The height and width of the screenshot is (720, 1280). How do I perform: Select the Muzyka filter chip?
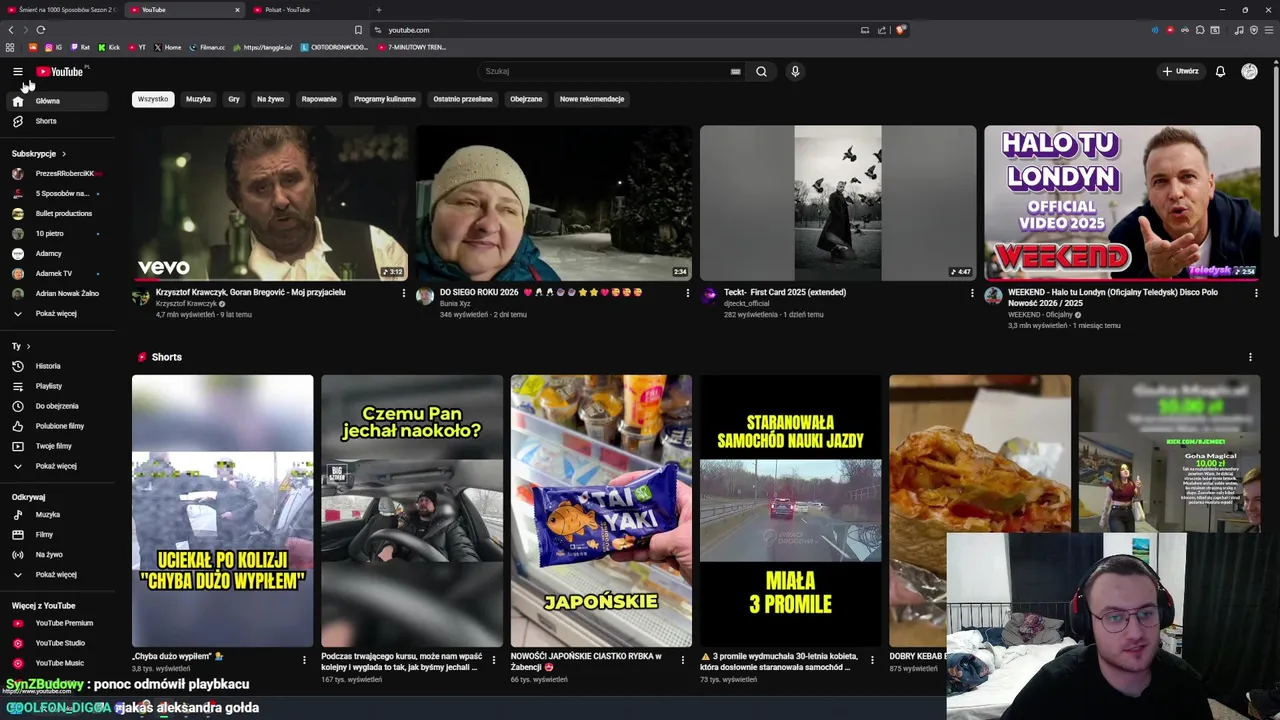198,99
